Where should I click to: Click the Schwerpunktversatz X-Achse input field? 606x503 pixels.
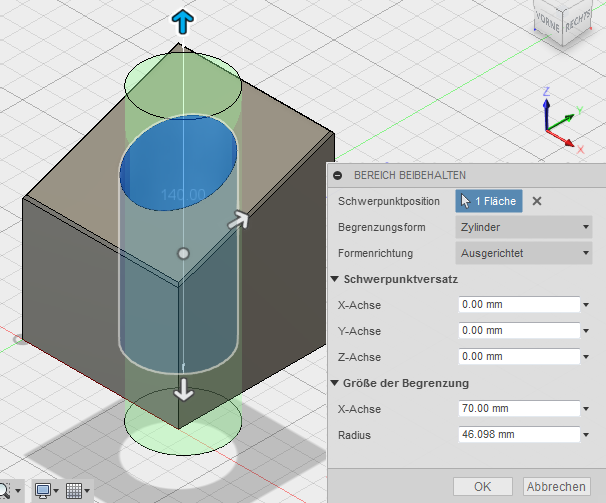[519, 305]
